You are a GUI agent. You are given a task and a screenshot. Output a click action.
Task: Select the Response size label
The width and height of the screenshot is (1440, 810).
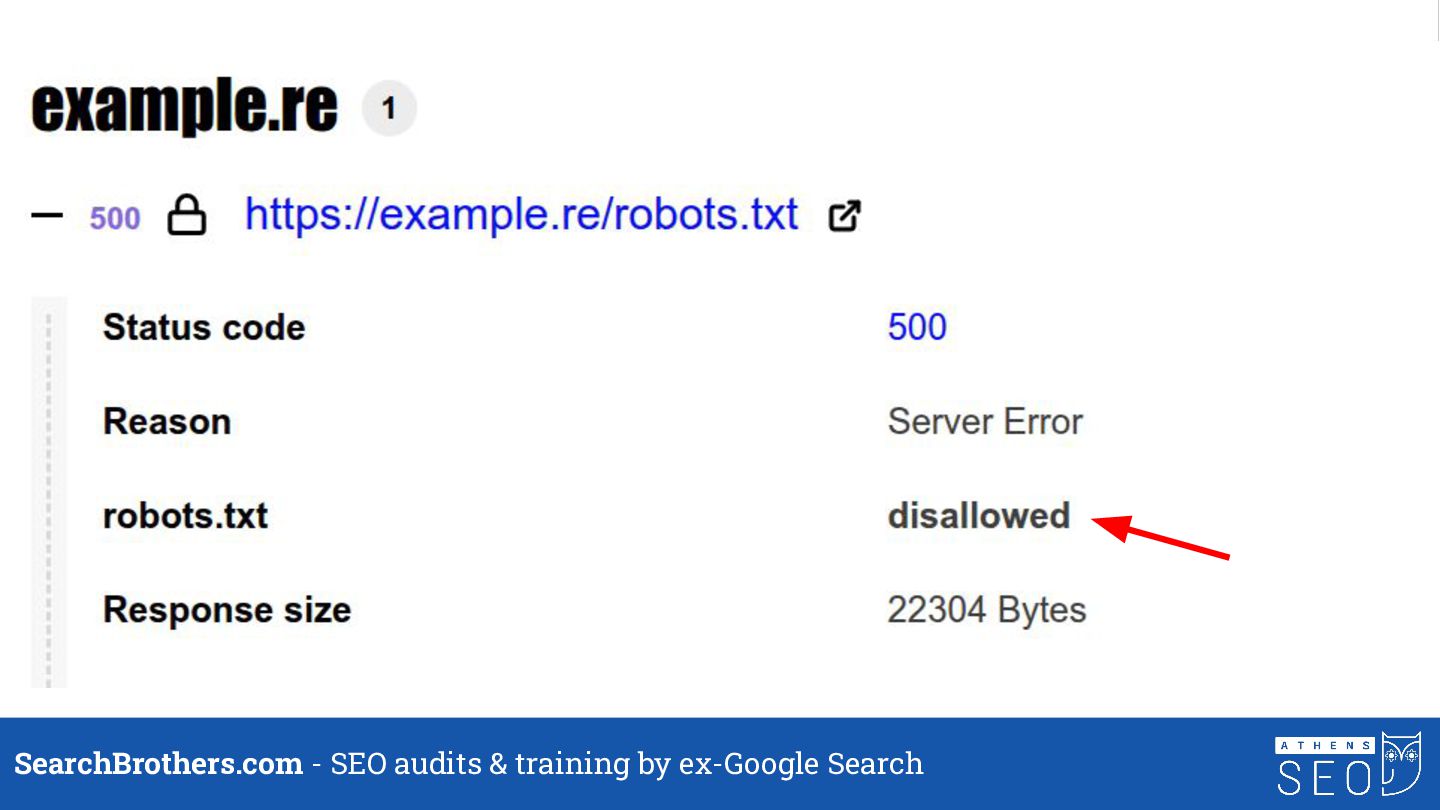[227, 610]
